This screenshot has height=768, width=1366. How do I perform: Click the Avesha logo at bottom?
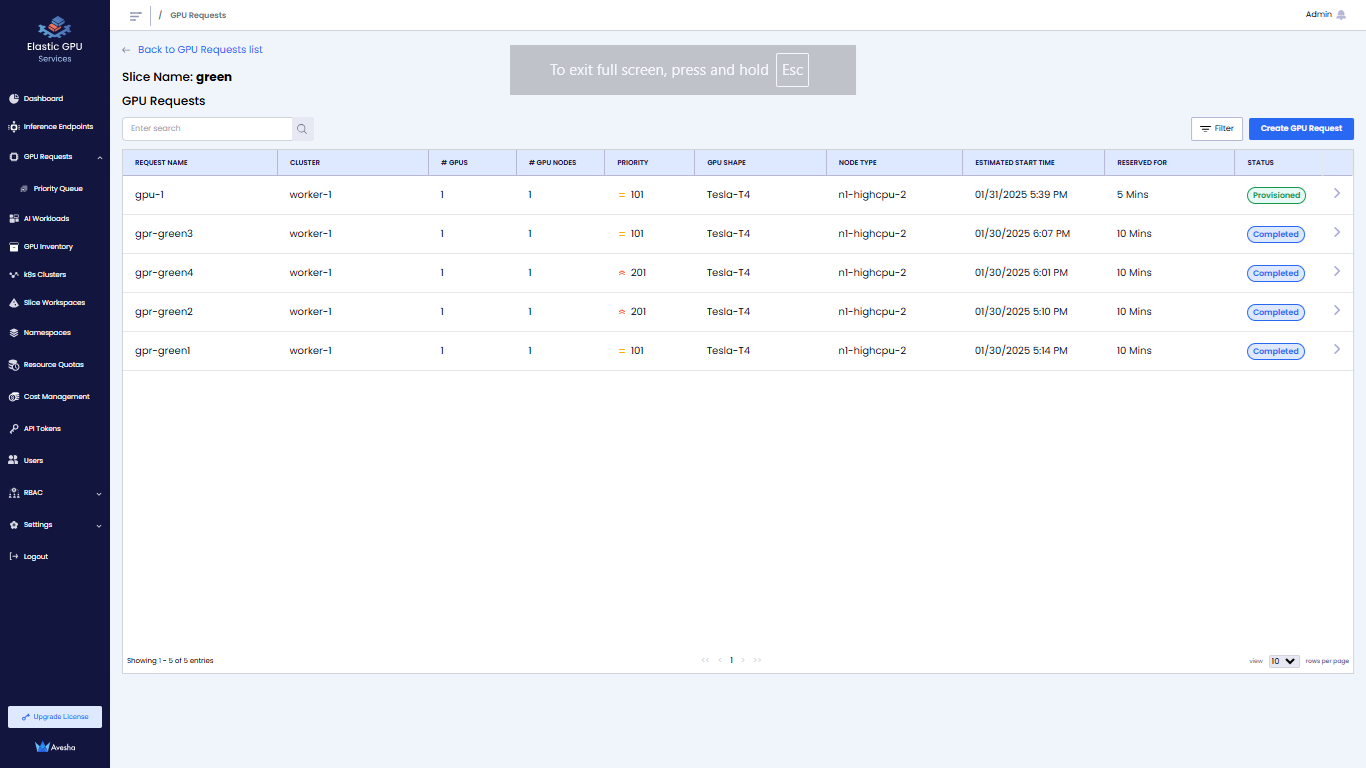55,747
